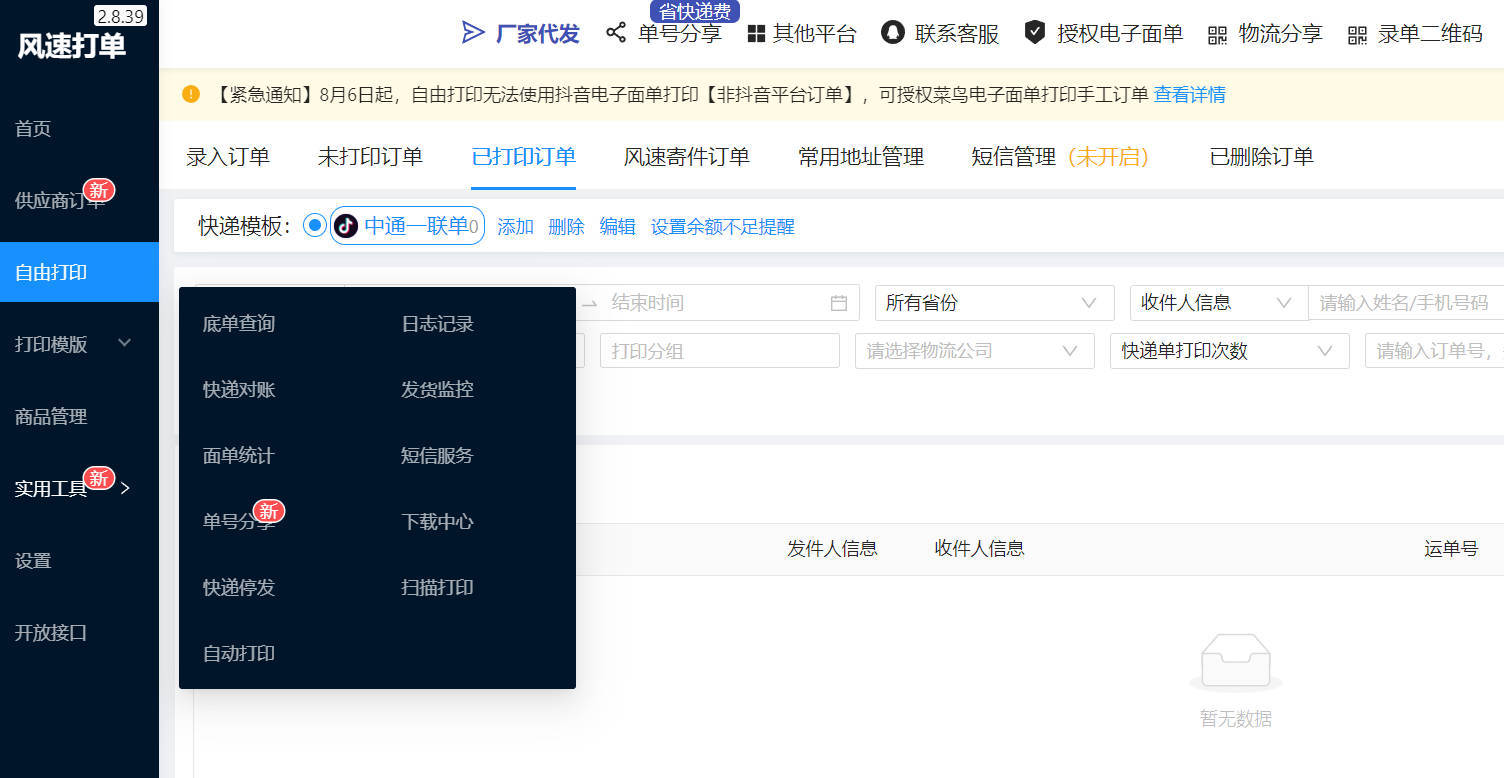Expand the 打印模版 sidebar chevron
The width and height of the screenshot is (1504, 778).
pos(125,343)
